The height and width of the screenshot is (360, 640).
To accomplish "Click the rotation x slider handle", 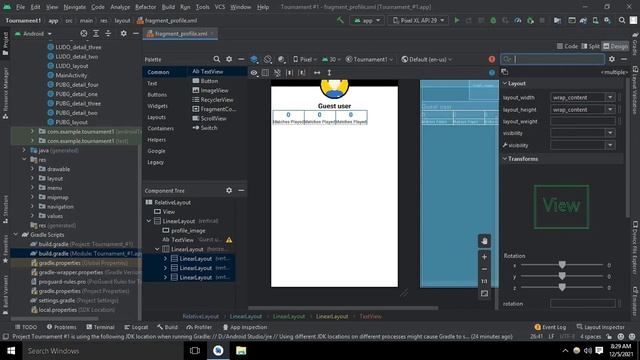I will (x=562, y=265).
